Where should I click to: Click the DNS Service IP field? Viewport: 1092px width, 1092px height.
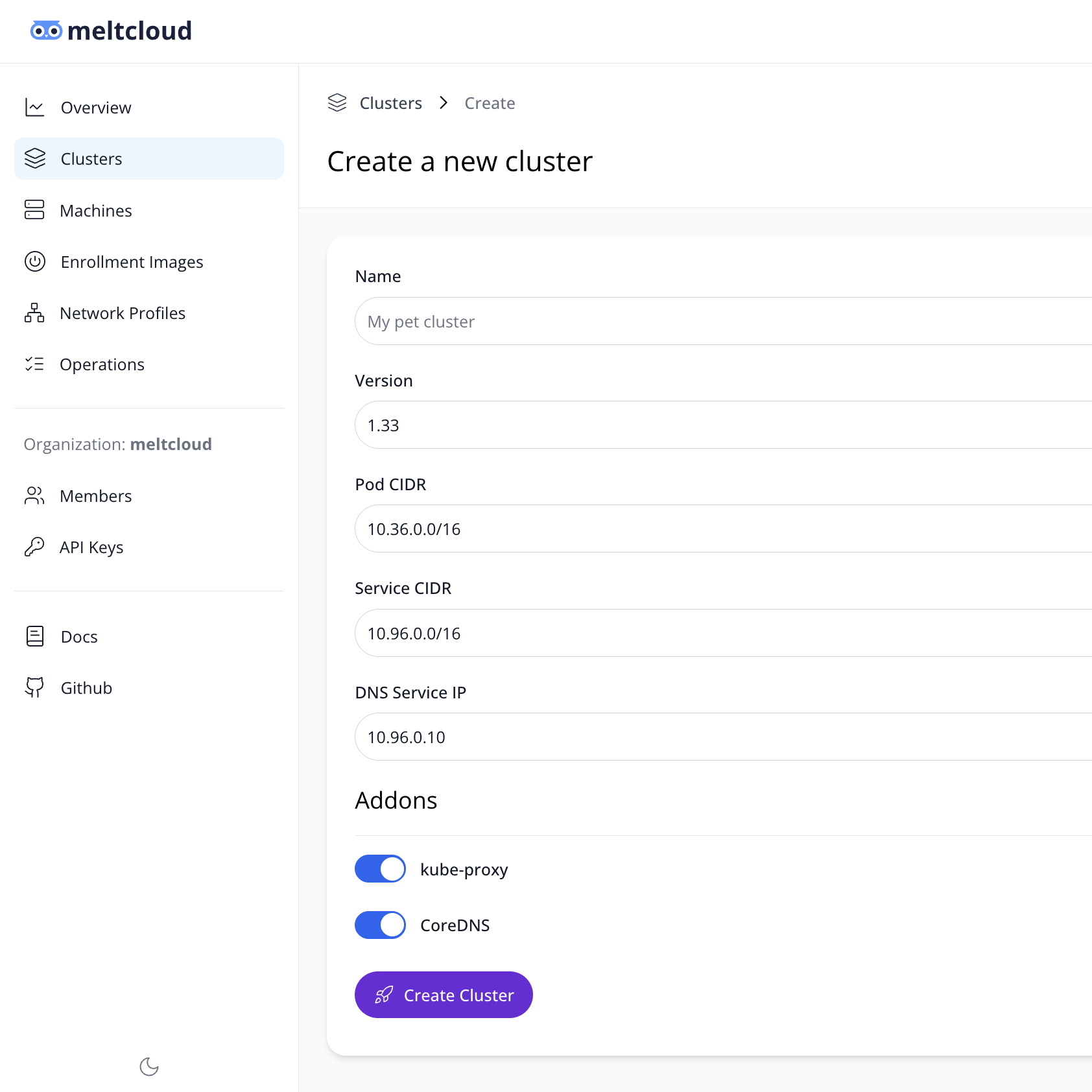pos(723,737)
